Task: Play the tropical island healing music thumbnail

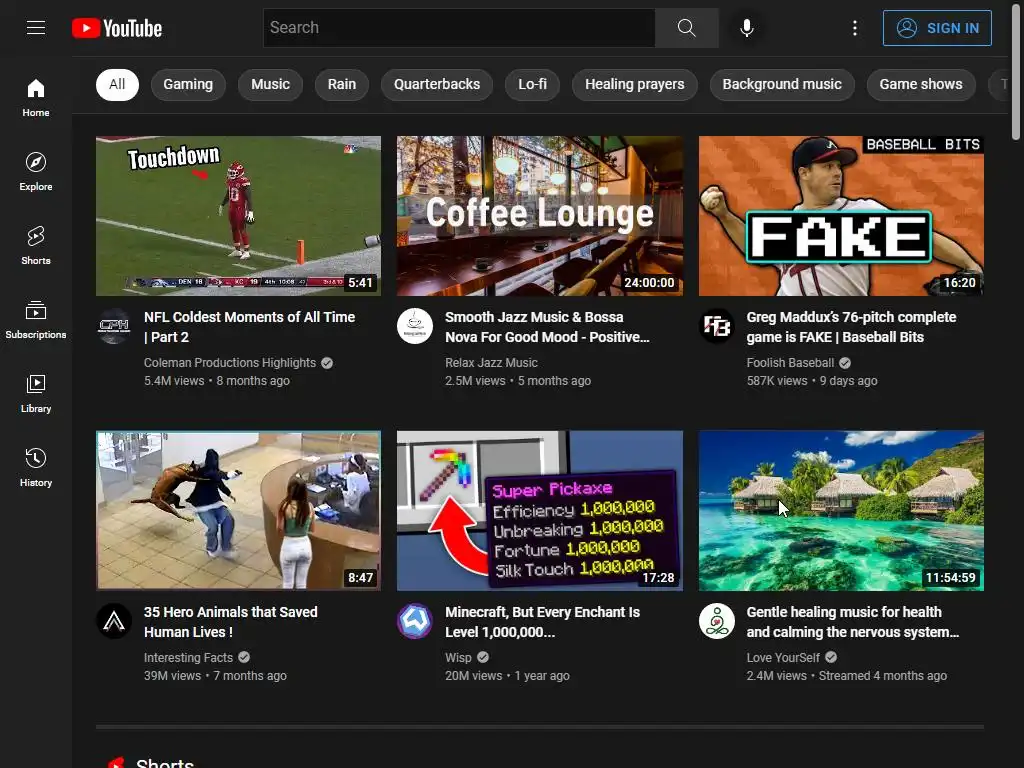Action: tap(841, 511)
